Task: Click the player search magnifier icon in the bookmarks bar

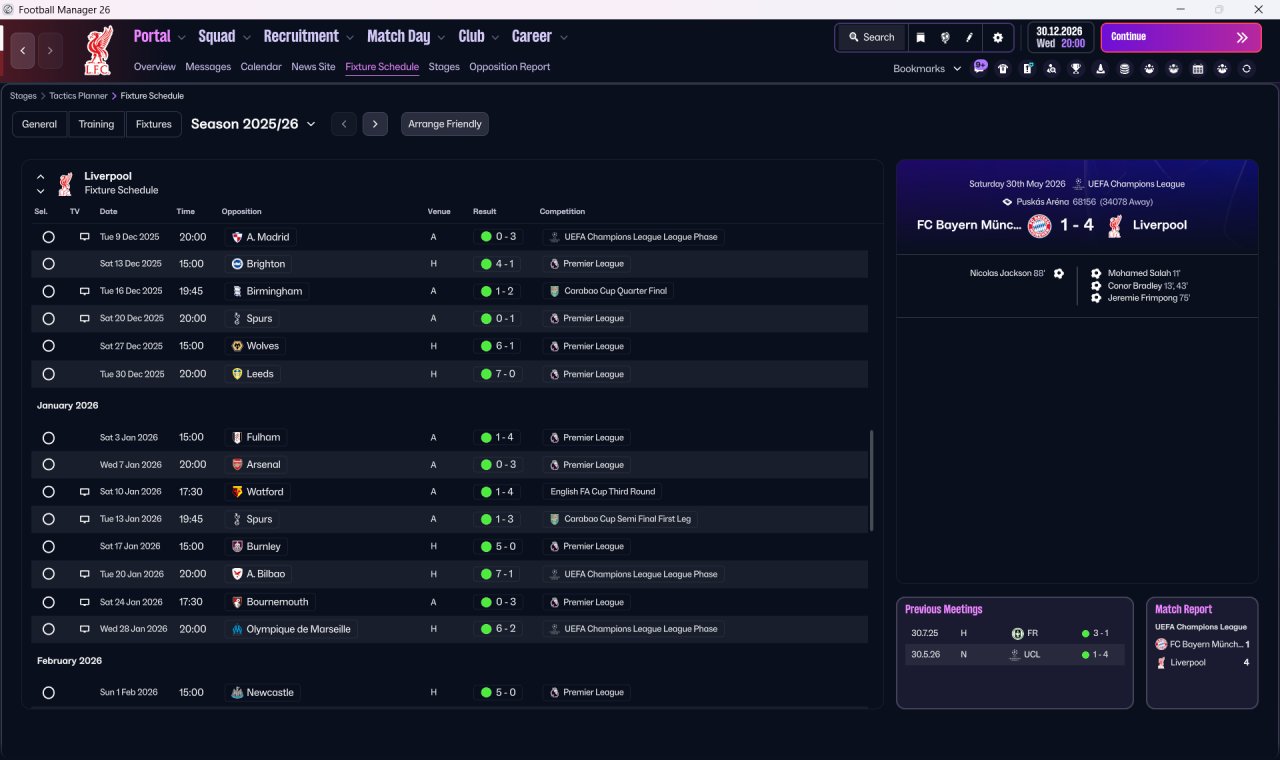Action: click(x=1051, y=69)
